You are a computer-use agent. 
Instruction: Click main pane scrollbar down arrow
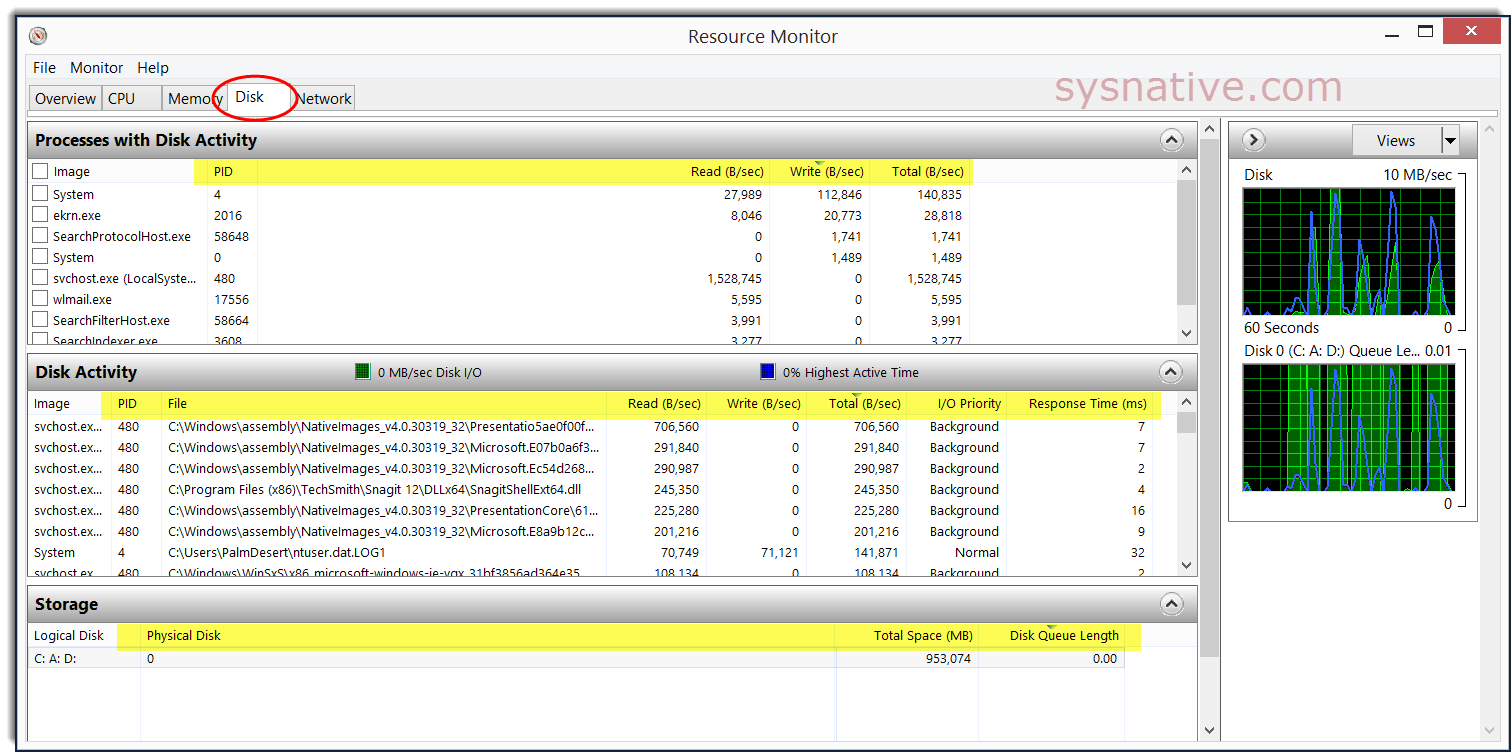point(1209,731)
